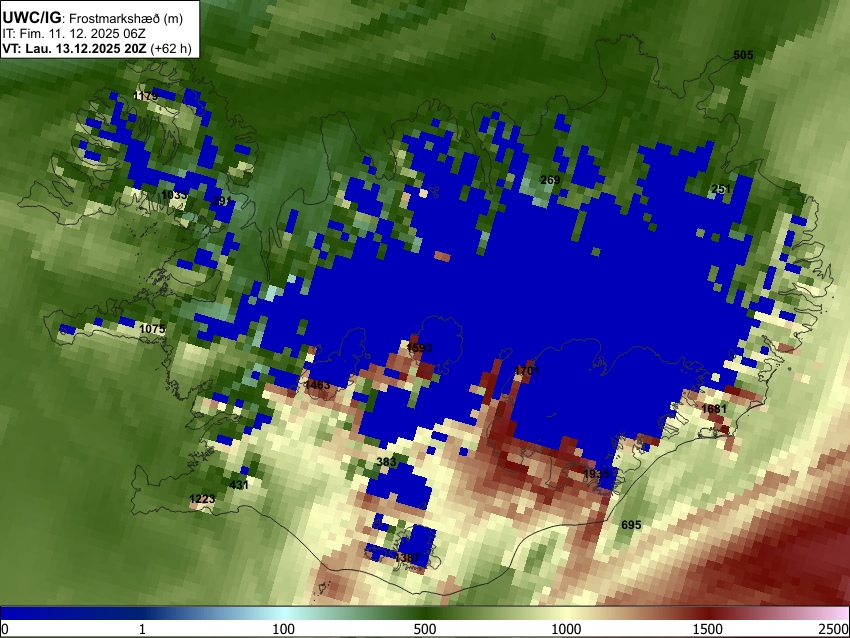Click the map value label 1593
This screenshot has width=850, height=638.
point(419,347)
